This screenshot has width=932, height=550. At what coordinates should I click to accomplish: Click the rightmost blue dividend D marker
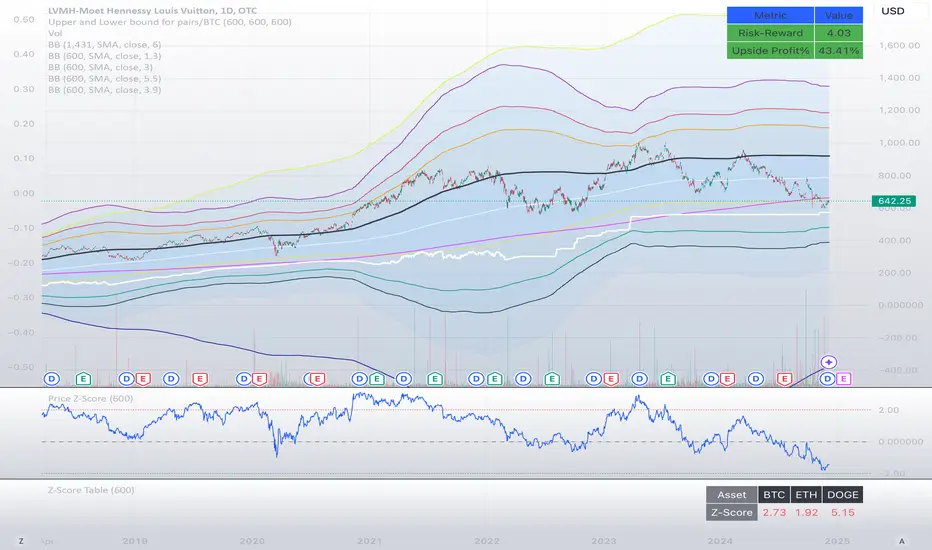[x=828, y=379]
